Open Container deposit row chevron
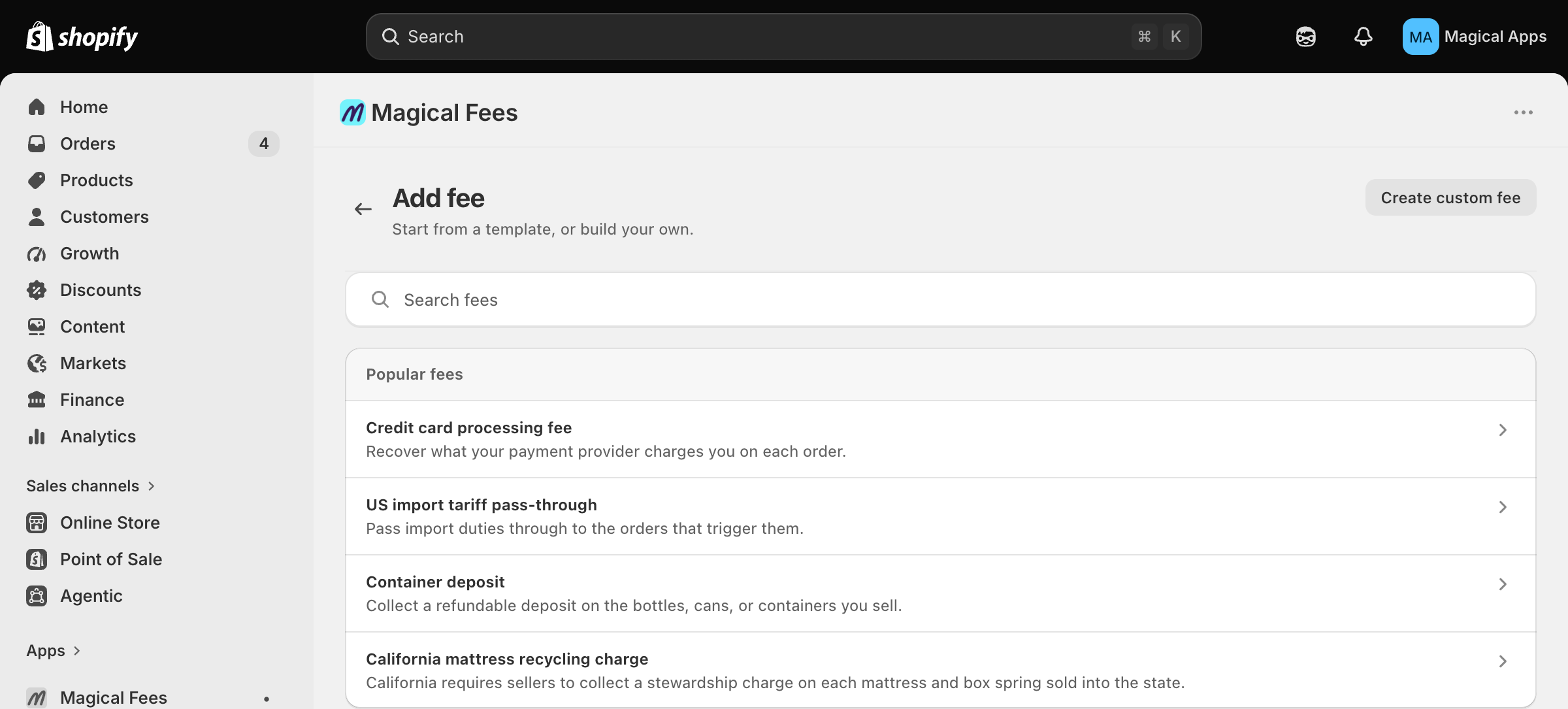This screenshot has width=1568, height=709. 1503,584
